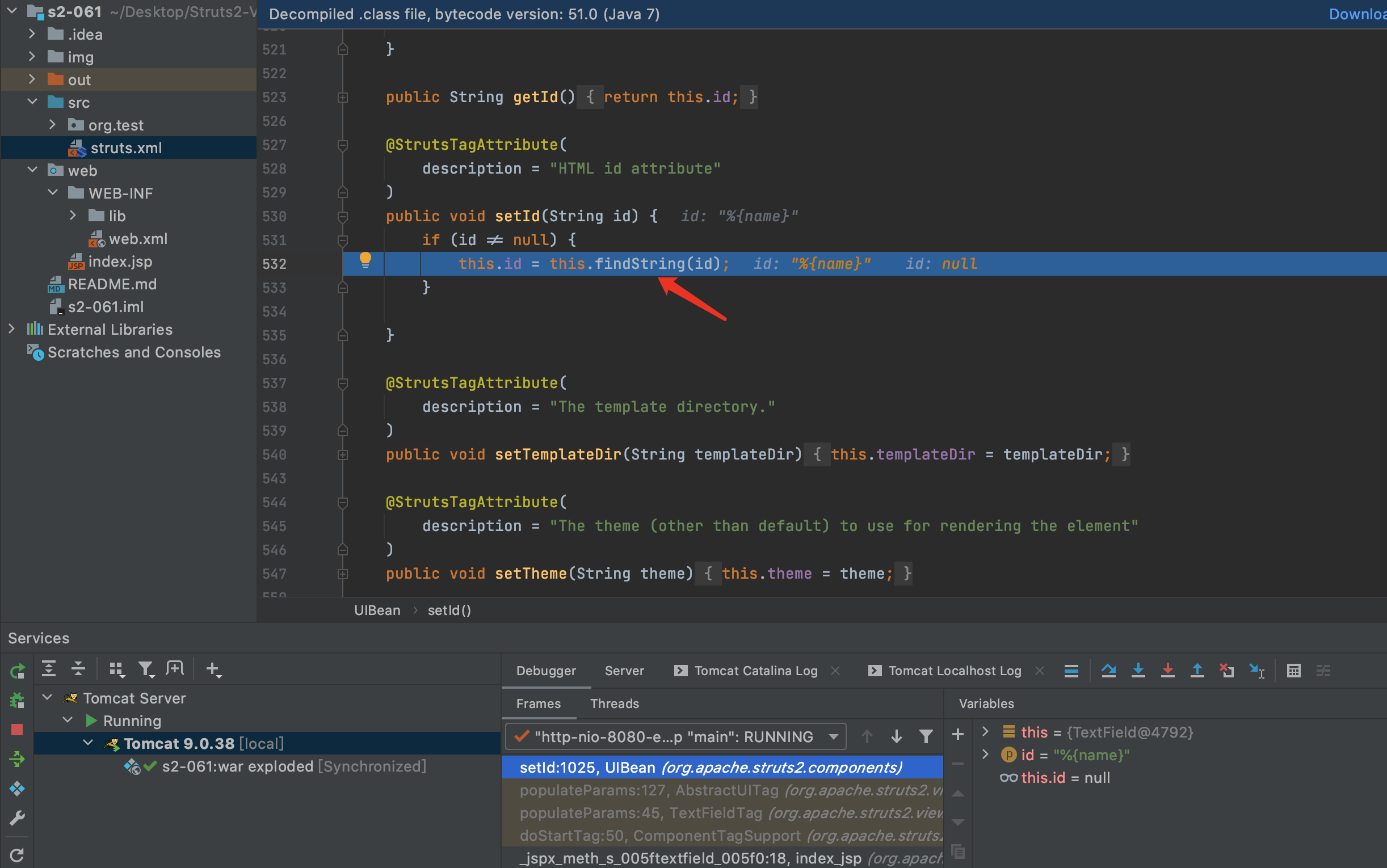Open the Tomcat Catalina Log tab

click(745, 671)
